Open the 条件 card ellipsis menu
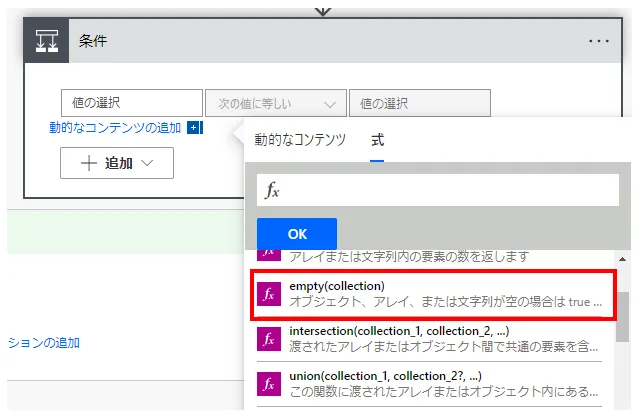The width and height of the screenshot is (641, 418). (598, 41)
